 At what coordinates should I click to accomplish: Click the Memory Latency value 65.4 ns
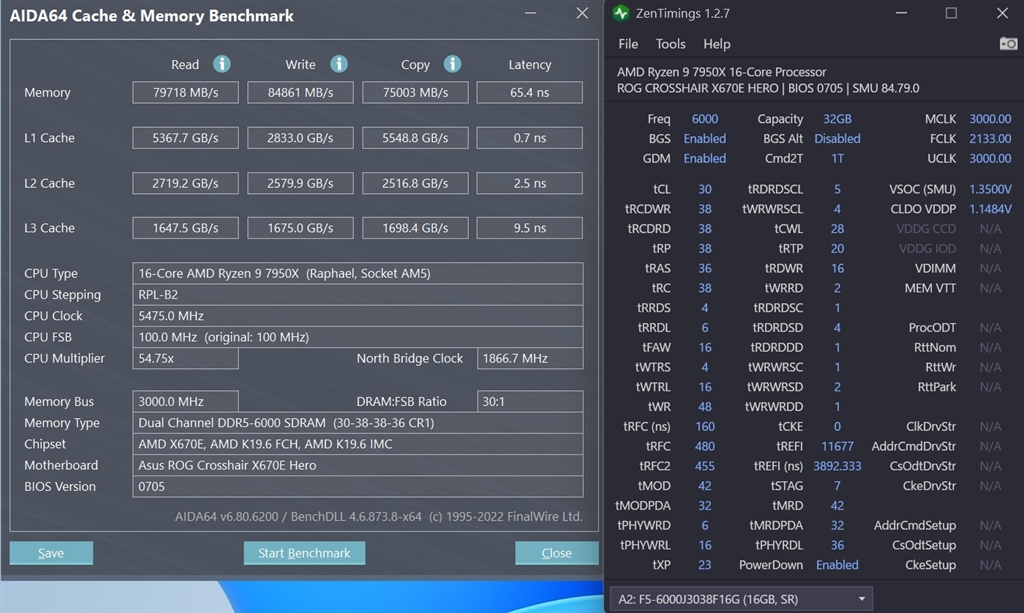[x=530, y=93]
